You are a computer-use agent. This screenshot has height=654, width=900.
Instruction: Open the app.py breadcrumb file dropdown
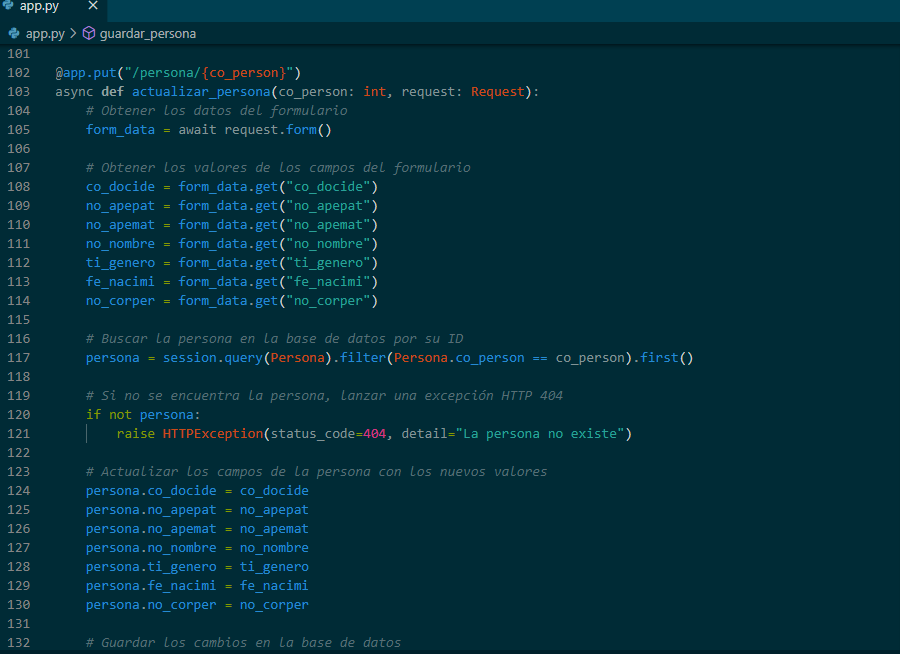[x=45, y=33]
